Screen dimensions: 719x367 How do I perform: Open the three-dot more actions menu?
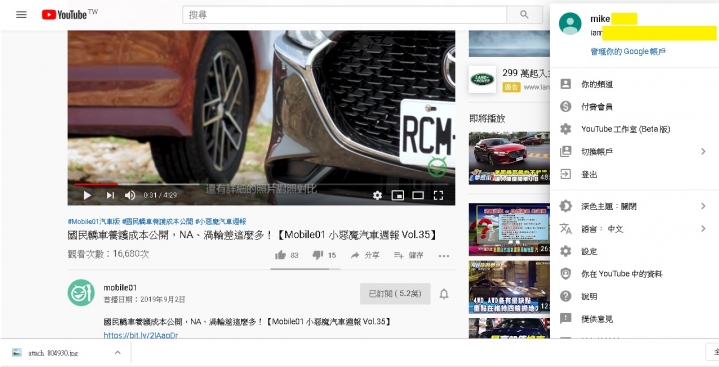444,256
